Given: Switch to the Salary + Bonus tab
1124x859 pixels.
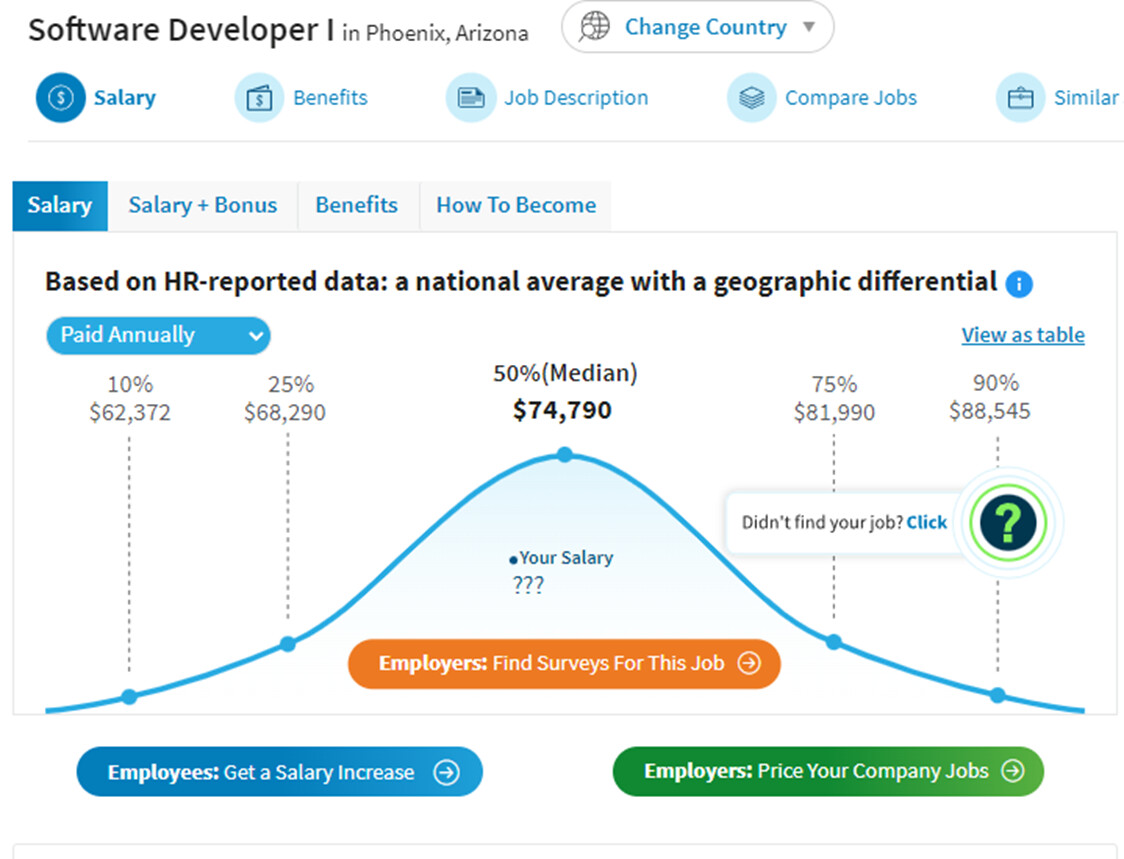Looking at the screenshot, I should tap(203, 206).
